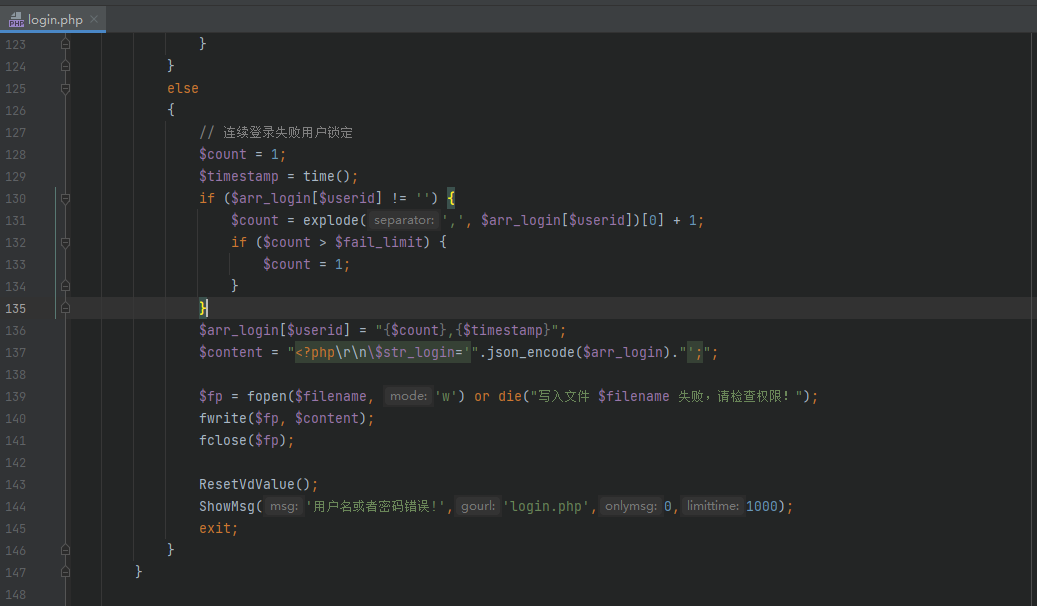Click the 'separator:' parameter hint in explode call
This screenshot has height=606, width=1037.
coord(403,219)
